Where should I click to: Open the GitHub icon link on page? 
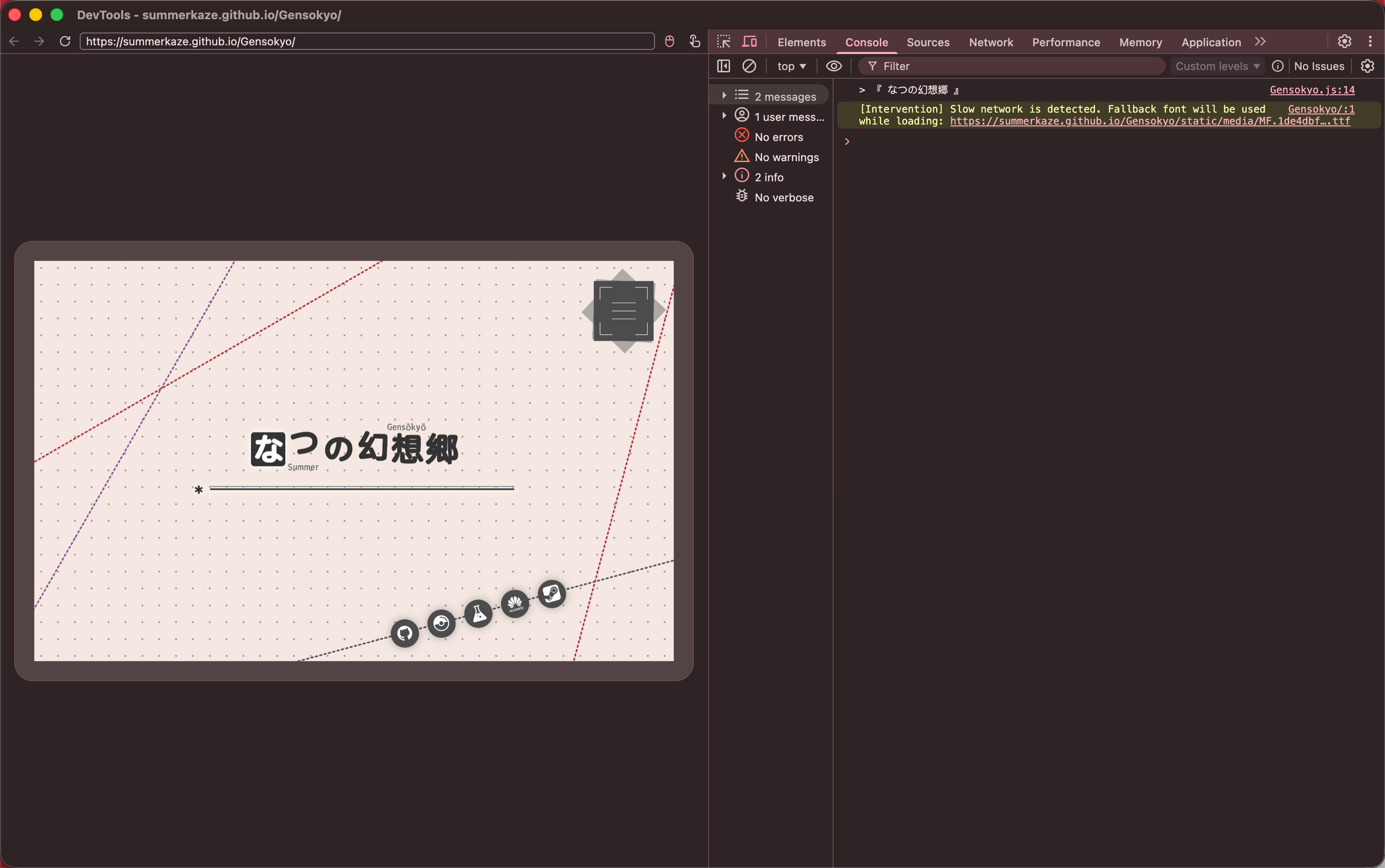pos(405,633)
